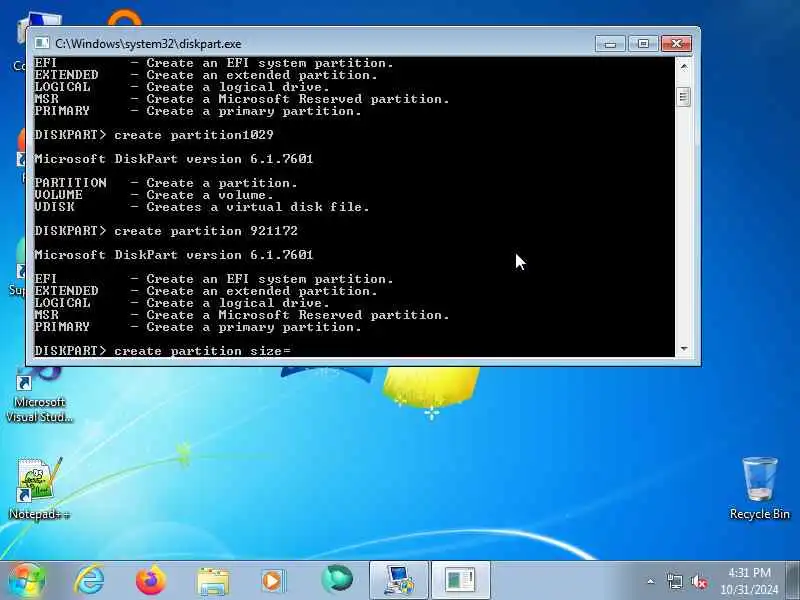Viewport: 800px width, 600px height.
Task: Show hidden tray icons arrow
Action: pos(651,581)
